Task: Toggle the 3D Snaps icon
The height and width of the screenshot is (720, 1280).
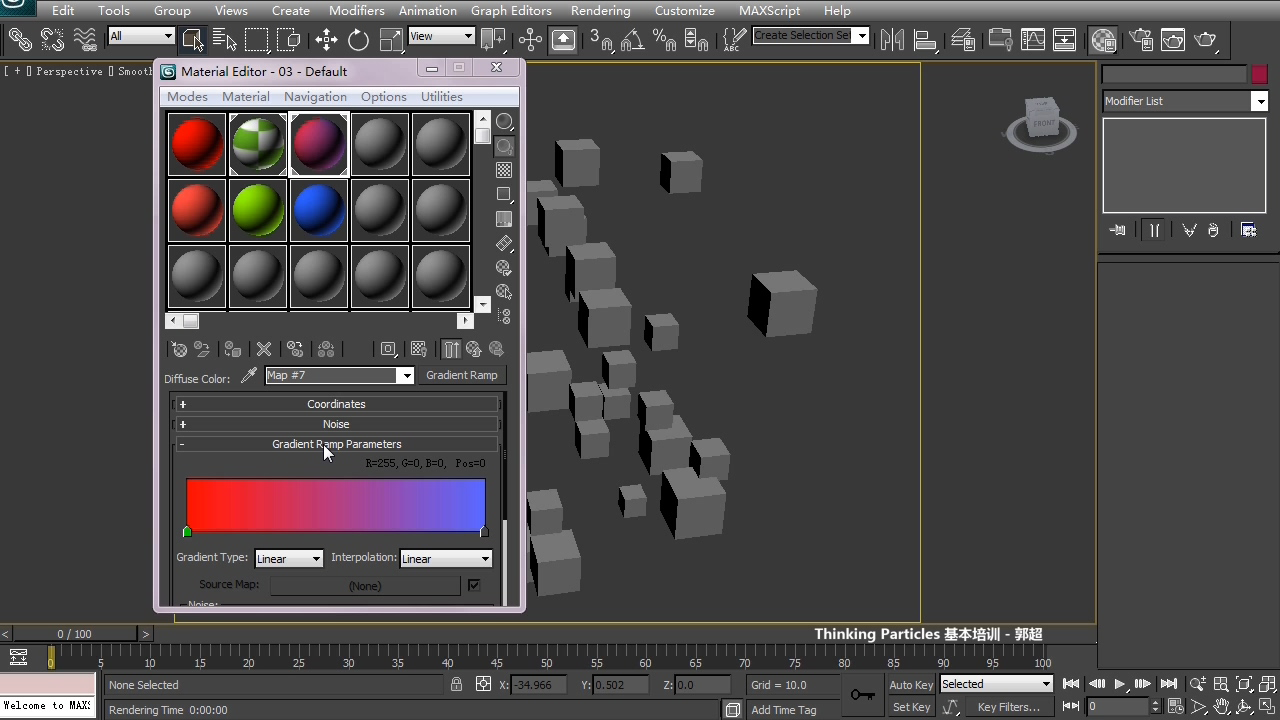Action: (600, 40)
